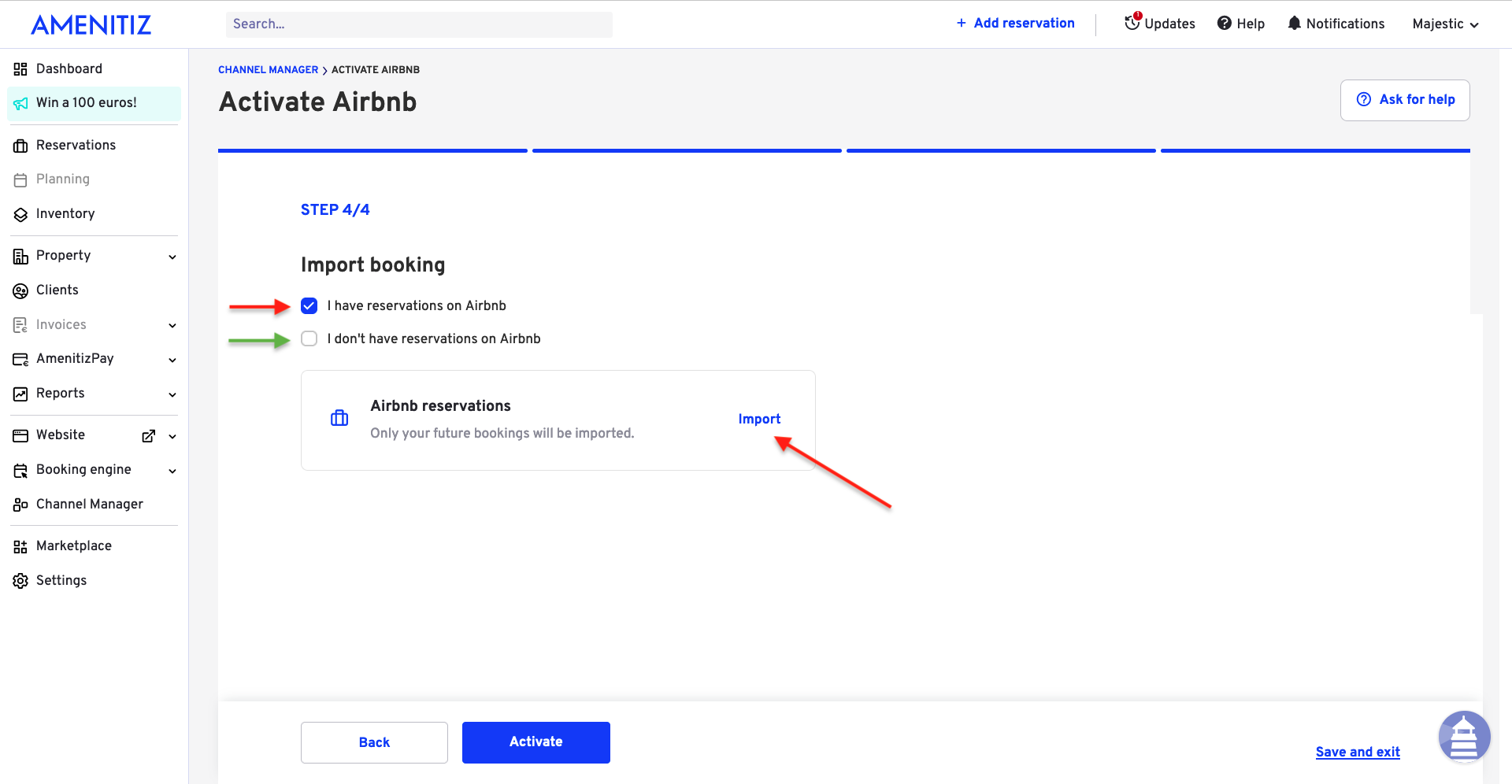
Task: Click the suitcase icon in Airbnb reservations card
Action: 339,418
